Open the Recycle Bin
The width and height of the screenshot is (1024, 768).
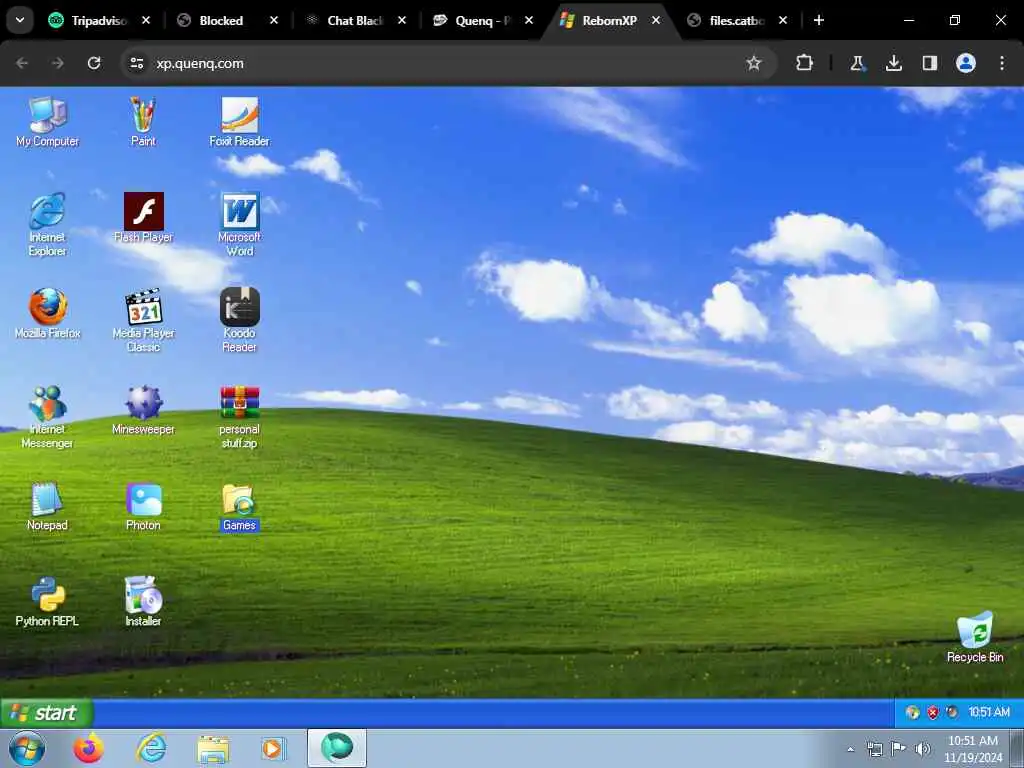975,637
